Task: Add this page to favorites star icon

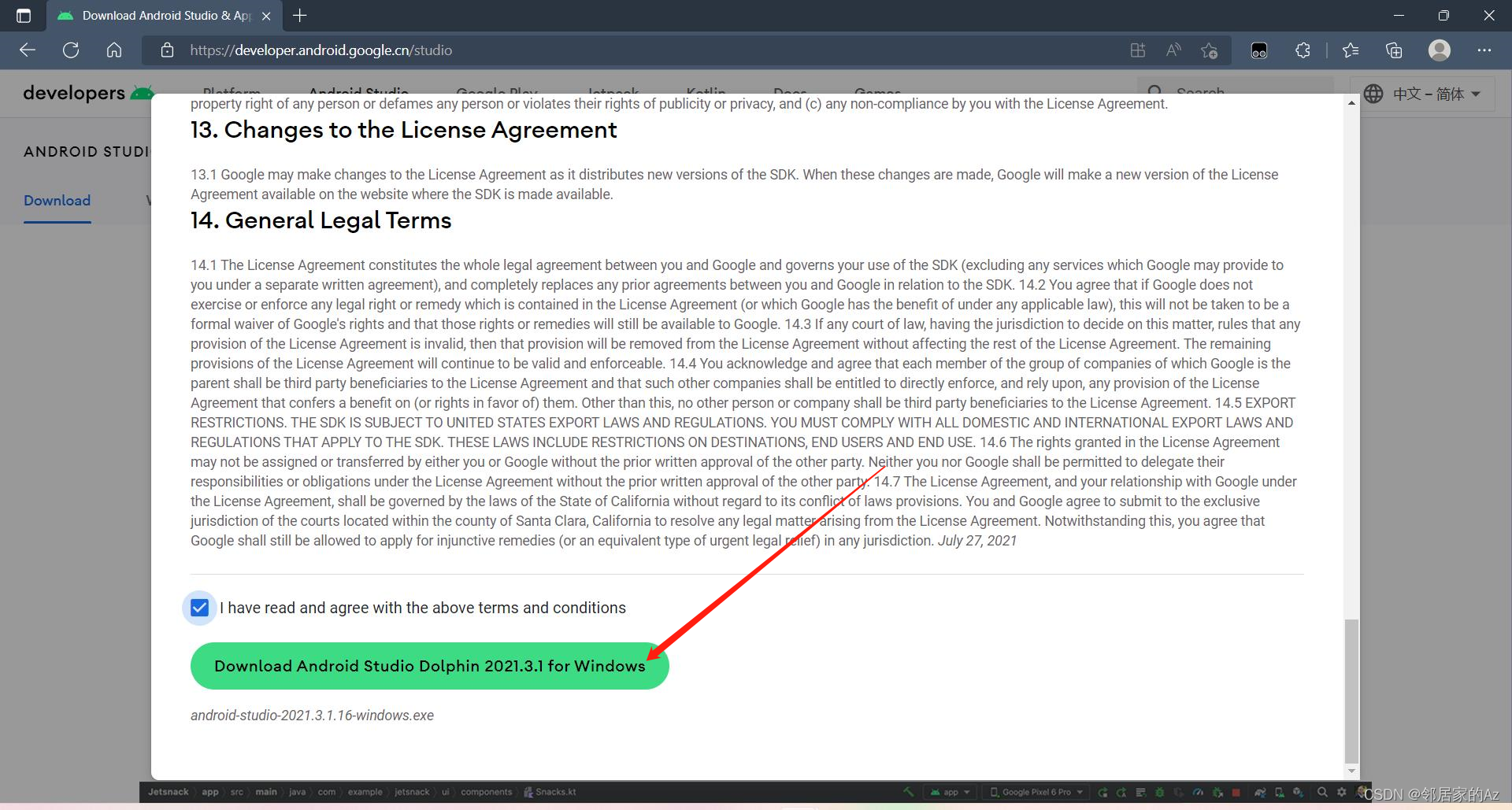Action: click(x=1210, y=50)
